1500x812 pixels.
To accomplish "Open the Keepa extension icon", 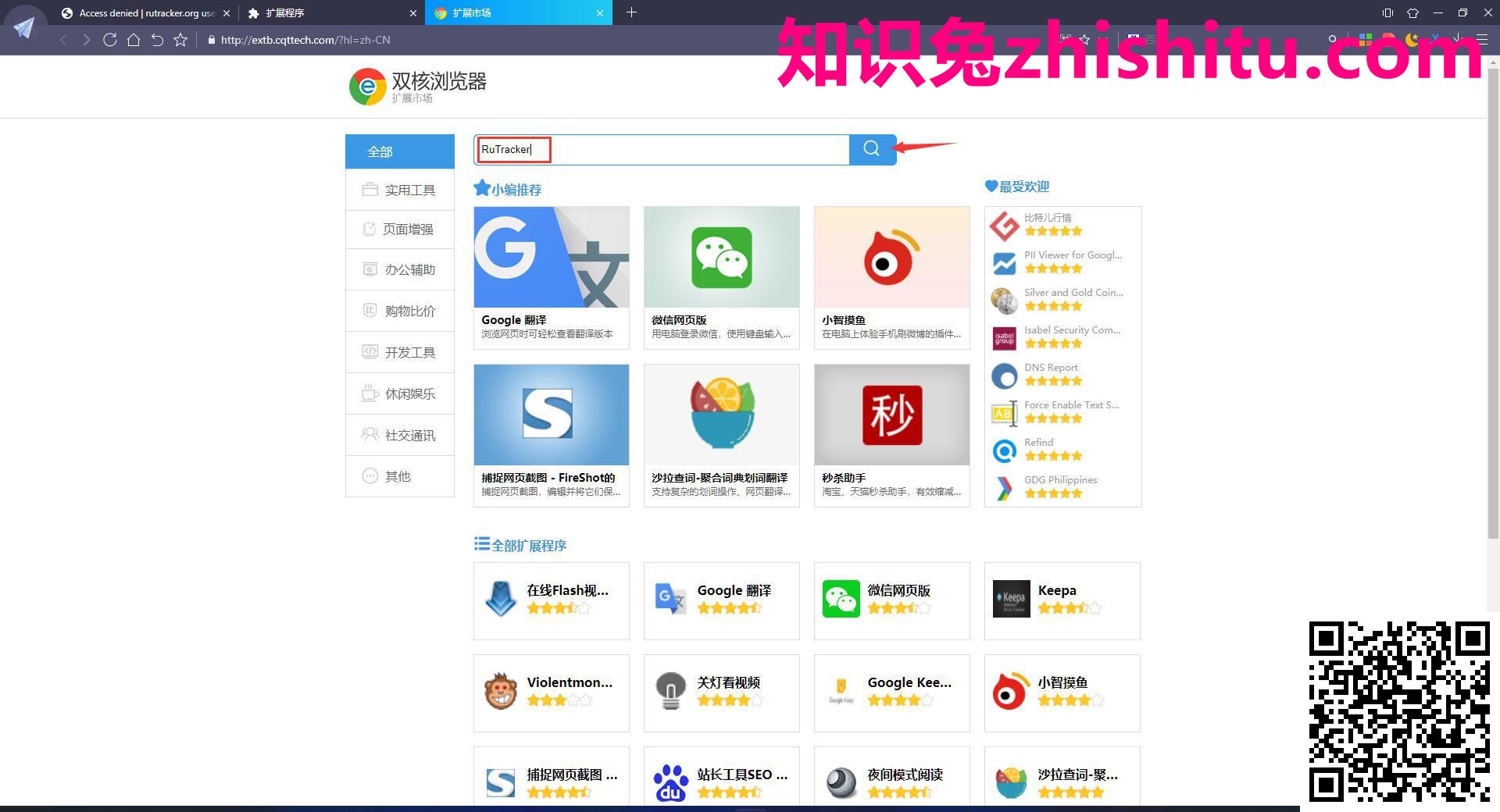I will click(x=1012, y=599).
